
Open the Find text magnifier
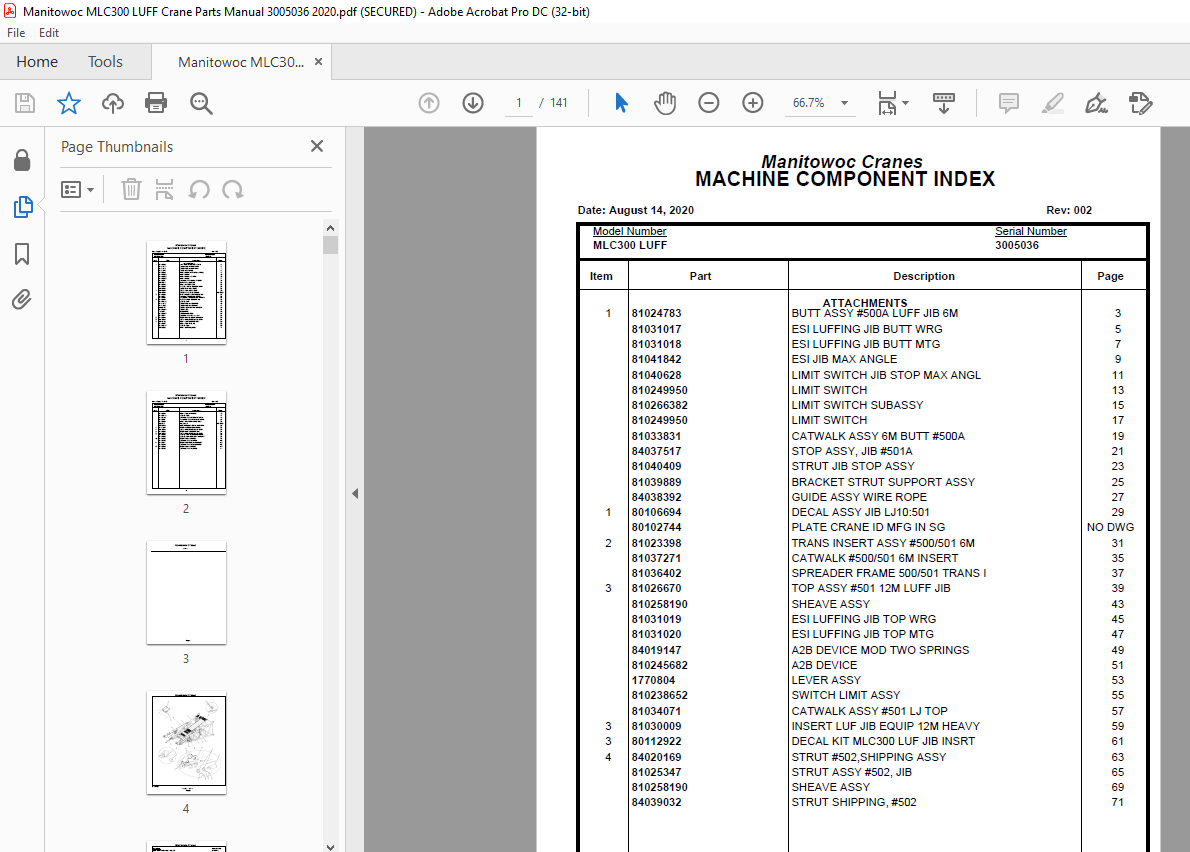pyautogui.click(x=201, y=103)
